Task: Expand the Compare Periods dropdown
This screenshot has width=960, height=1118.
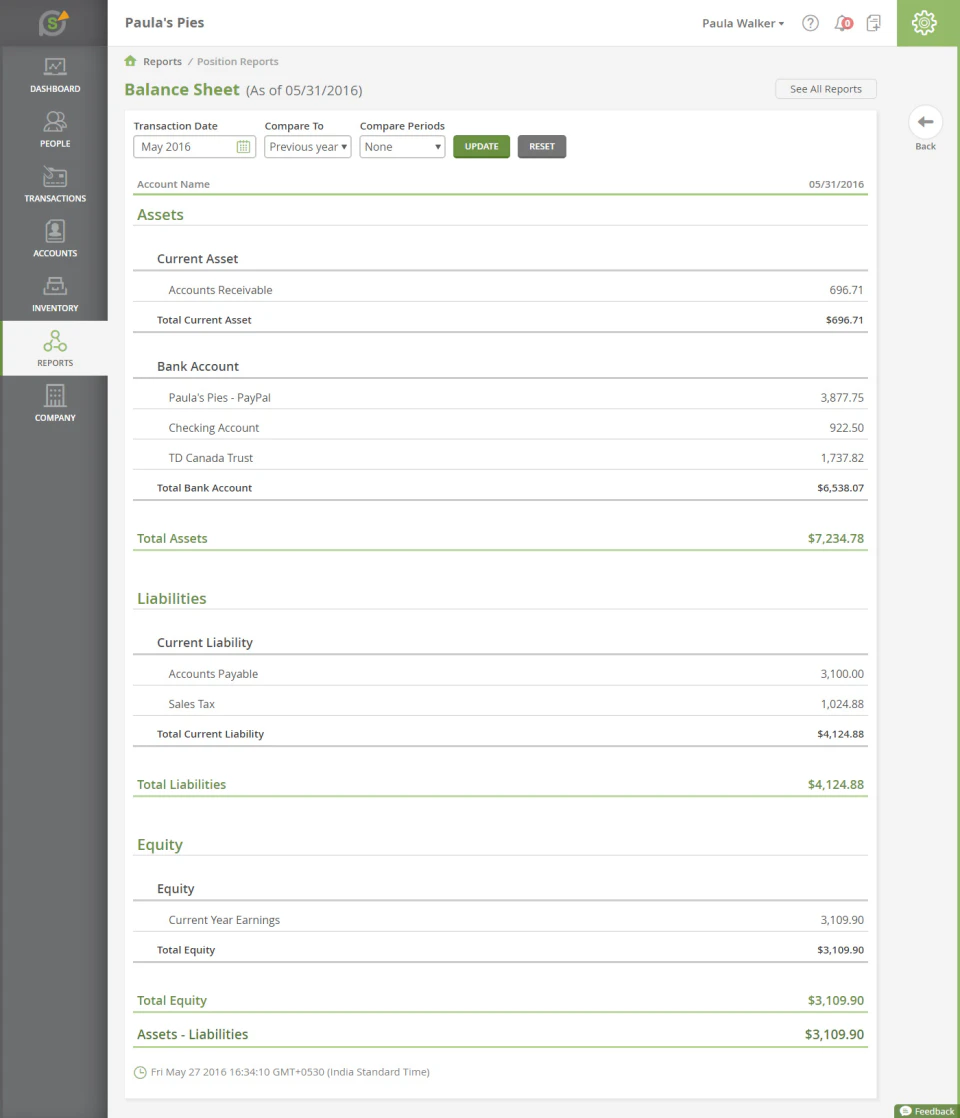Action: tap(401, 146)
